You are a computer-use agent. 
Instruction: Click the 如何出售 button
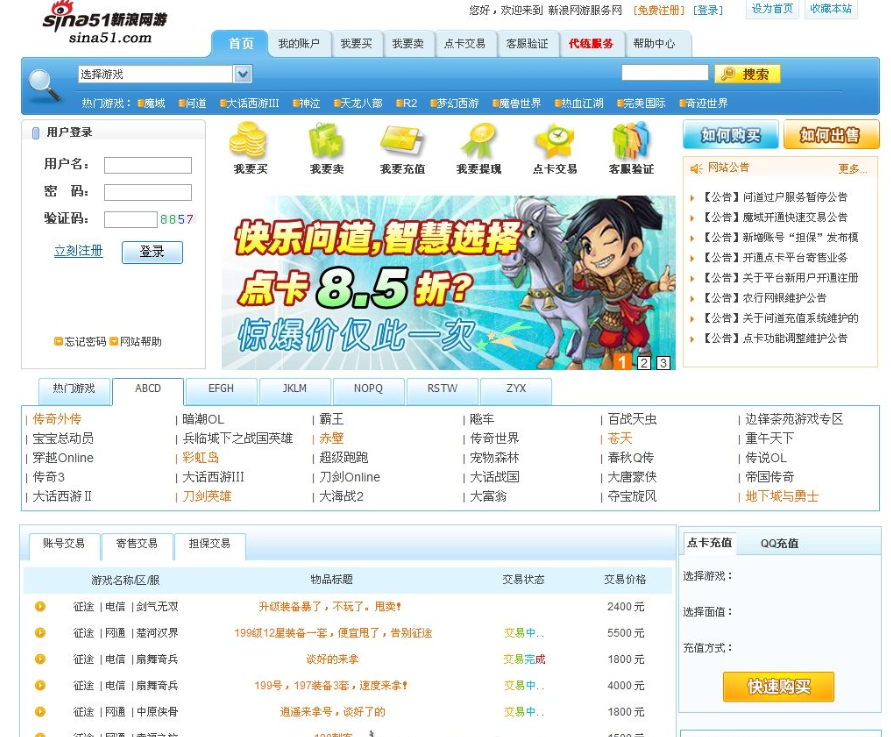point(831,135)
